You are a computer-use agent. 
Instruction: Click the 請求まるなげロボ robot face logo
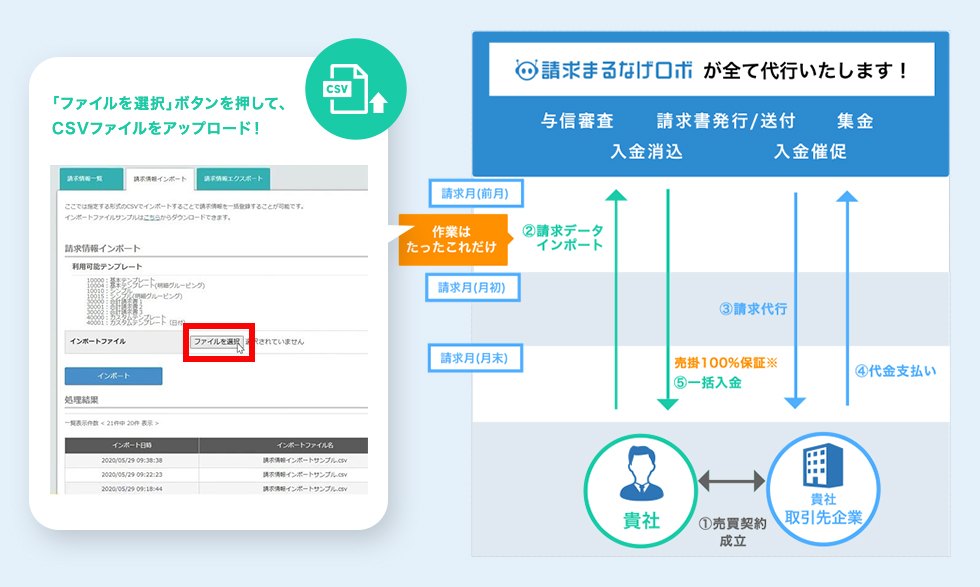pyautogui.click(x=526, y=70)
